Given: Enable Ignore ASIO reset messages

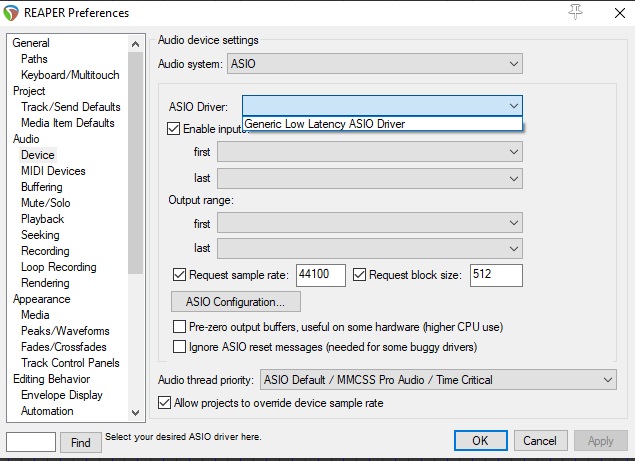Looking at the screenshot, I should (x=180, y=347).
